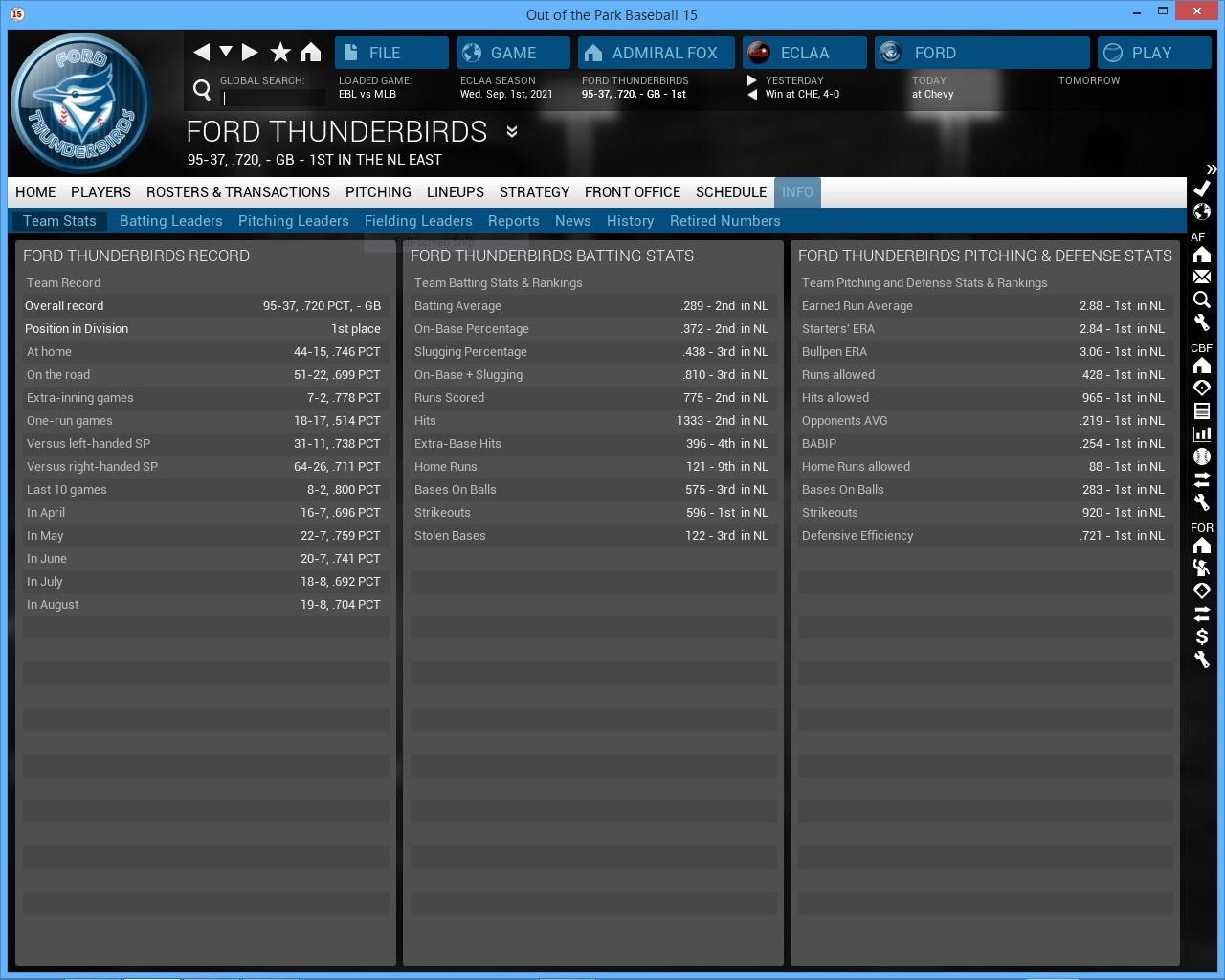Expand the right sidebar double arrow
The image size is (1225, 980).
pos(1212,168)
